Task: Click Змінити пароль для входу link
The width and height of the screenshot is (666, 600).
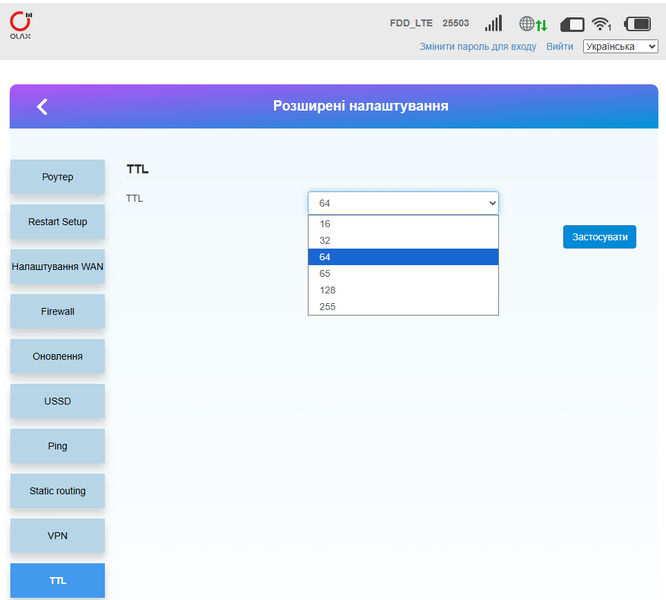Action: coord(478,46)
